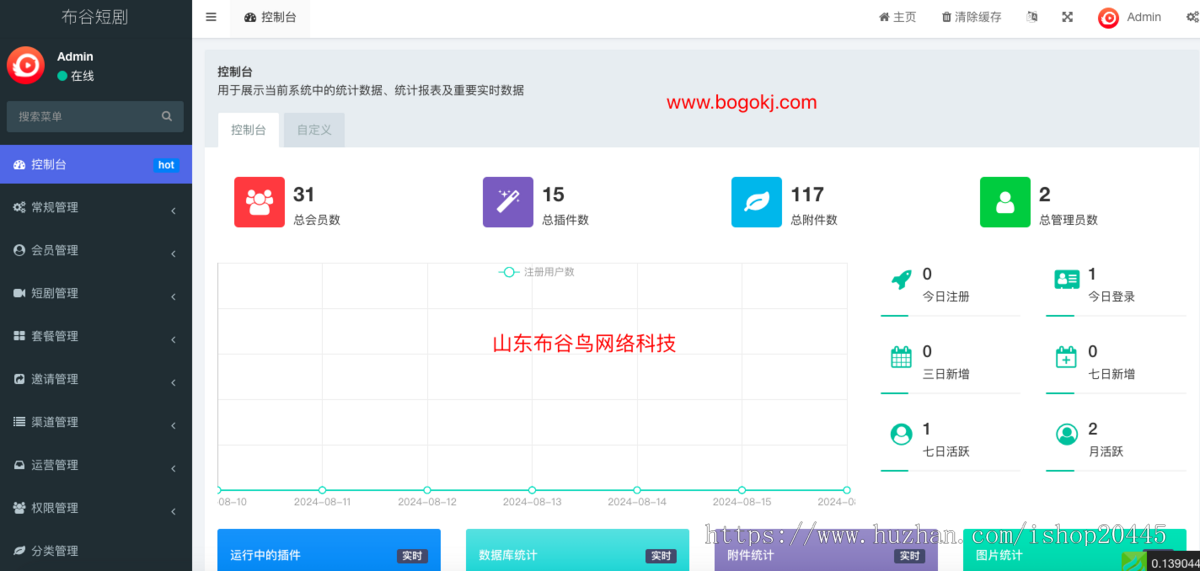Click purple total plugins magic wand icon
Image resolution: width=1200 pixels, height=571 pixels.
pyautogui.click(x=508, y=202)
